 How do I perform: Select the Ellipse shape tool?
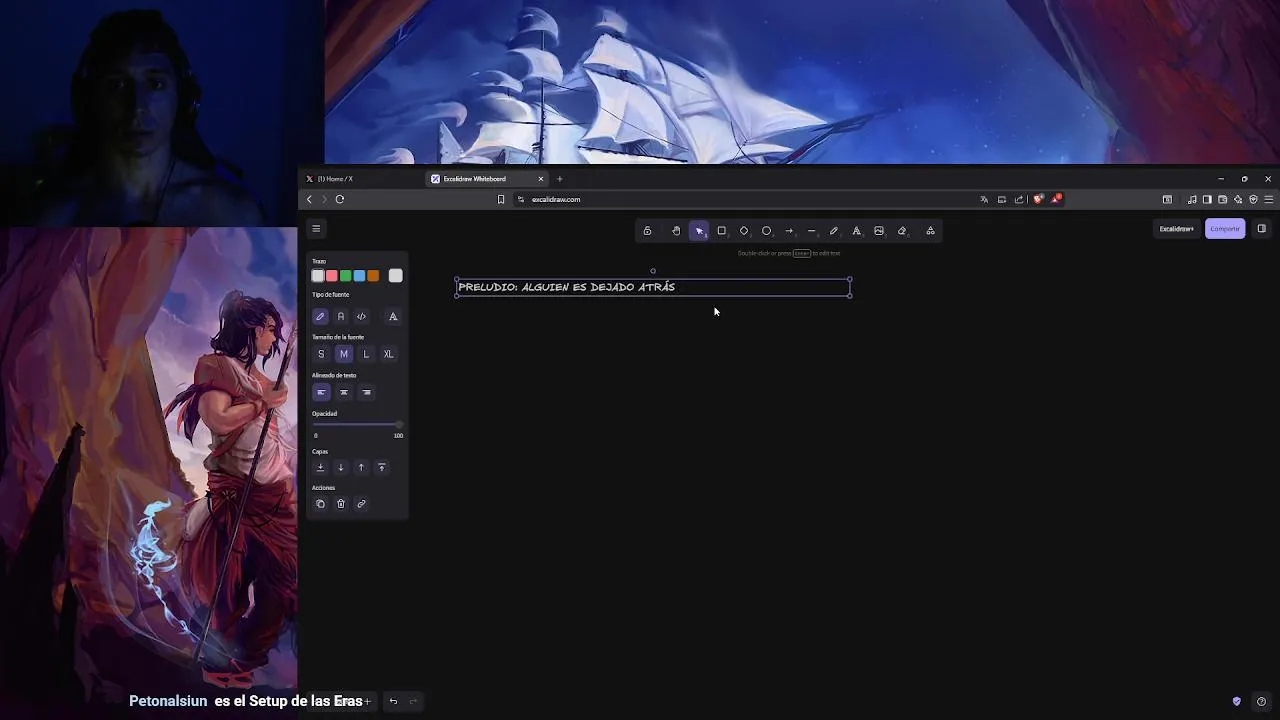coord(767,231)
